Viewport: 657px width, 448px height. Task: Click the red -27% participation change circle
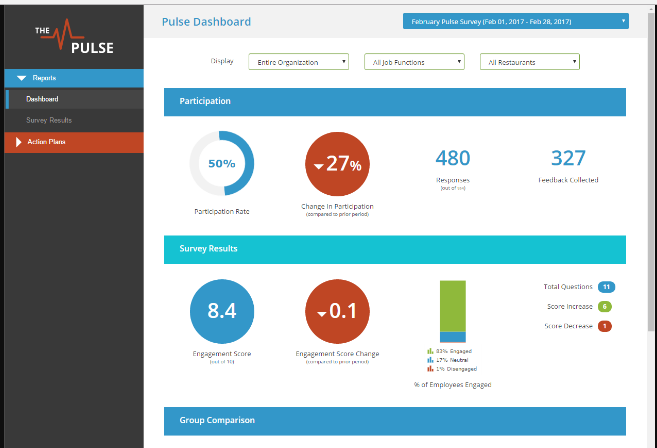(336, 163)
